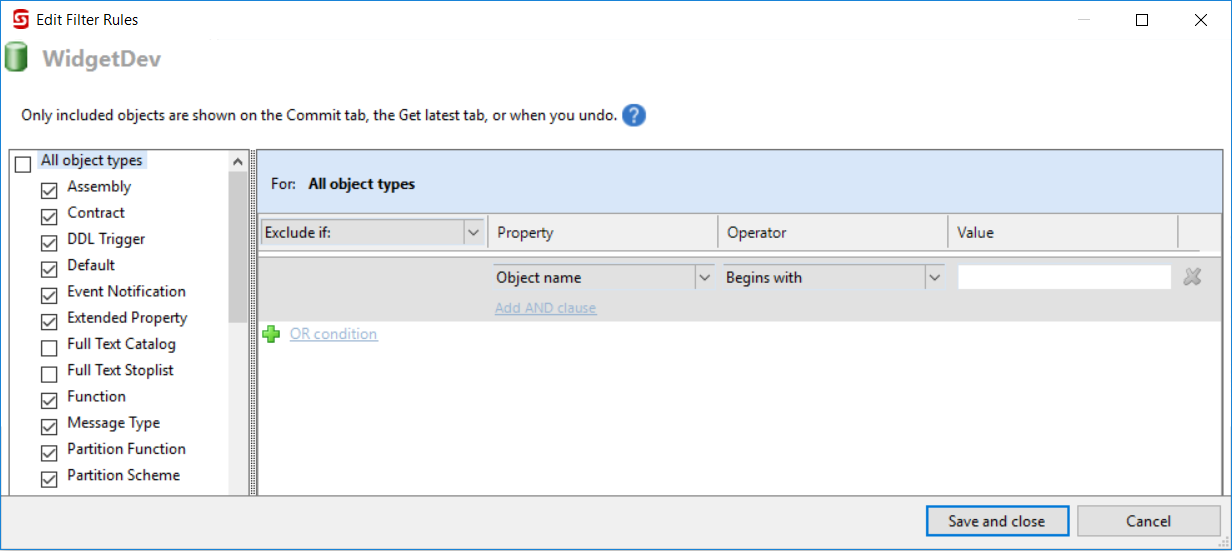Click the 'Add AND clause' link

(x=545, y=308)
